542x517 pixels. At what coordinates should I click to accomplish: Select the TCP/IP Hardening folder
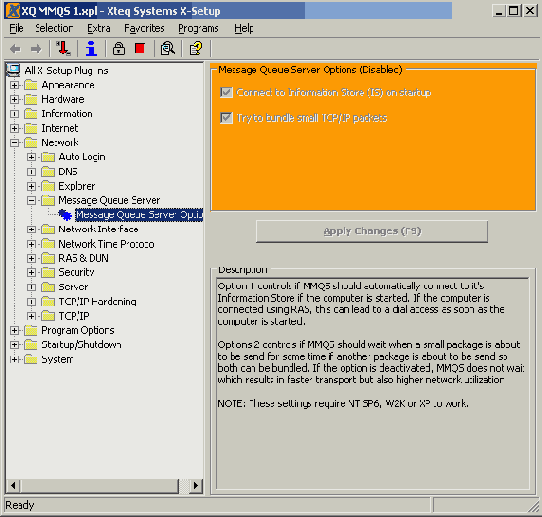click(97, 302)
